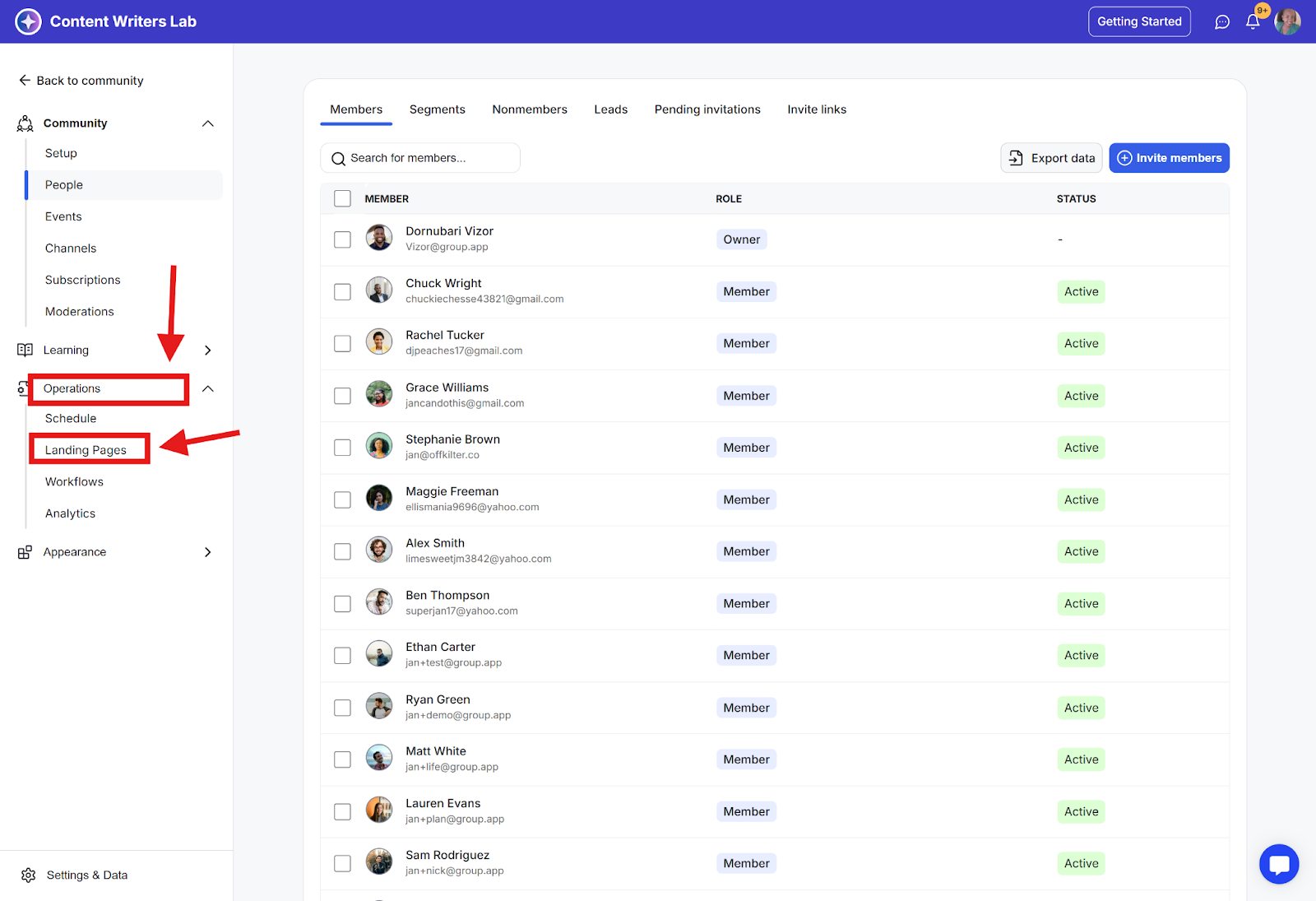Switch to the Segments tab
1316x901 pixels.
[437, 109]
